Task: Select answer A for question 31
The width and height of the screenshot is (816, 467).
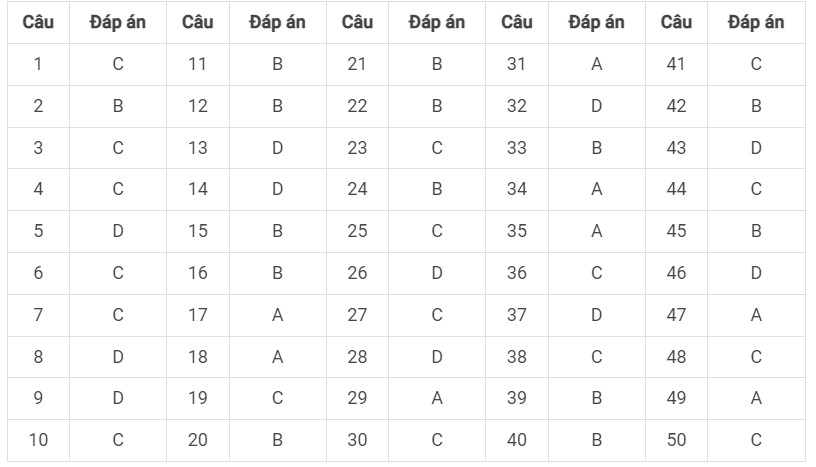Action: point(596,64)
